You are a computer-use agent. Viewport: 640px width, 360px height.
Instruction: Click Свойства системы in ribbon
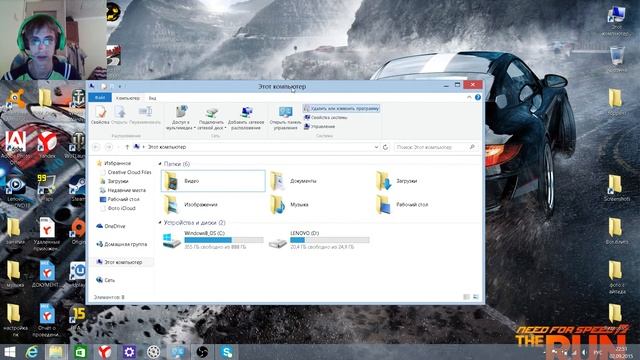[325, 118]
